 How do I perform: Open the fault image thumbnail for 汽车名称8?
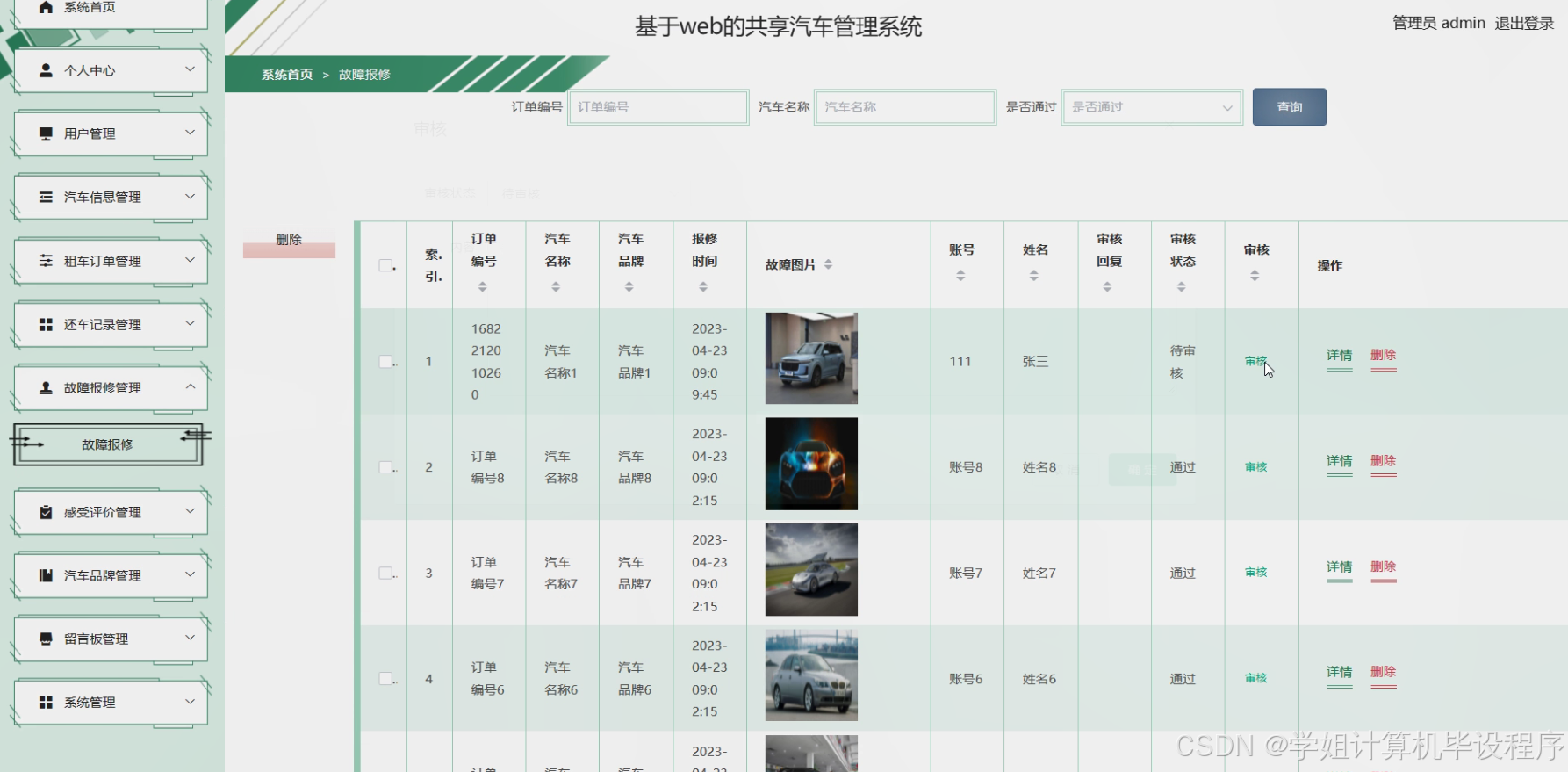[811, 464]
